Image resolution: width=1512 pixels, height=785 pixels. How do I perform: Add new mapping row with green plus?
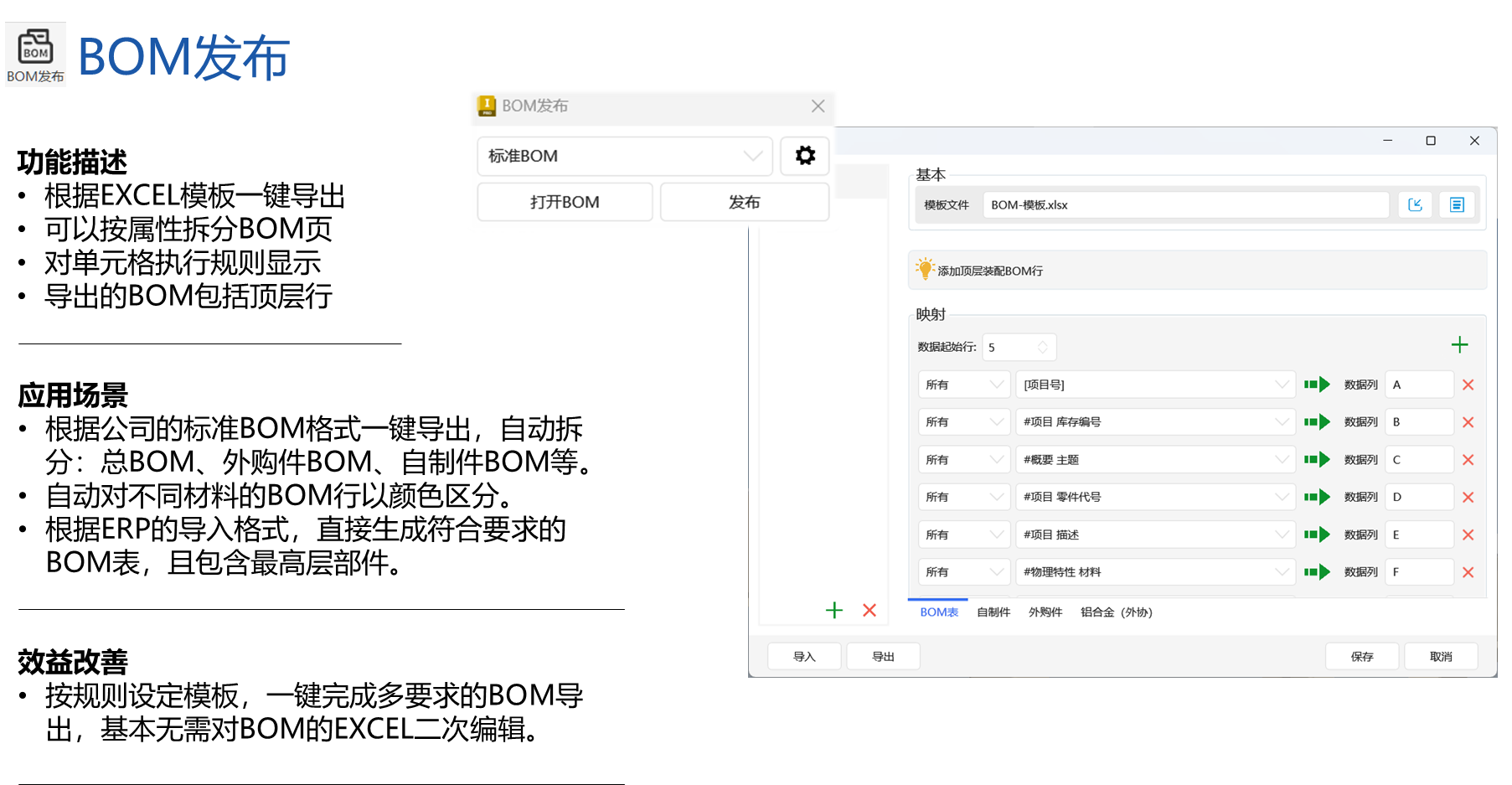pos(1459,345)
